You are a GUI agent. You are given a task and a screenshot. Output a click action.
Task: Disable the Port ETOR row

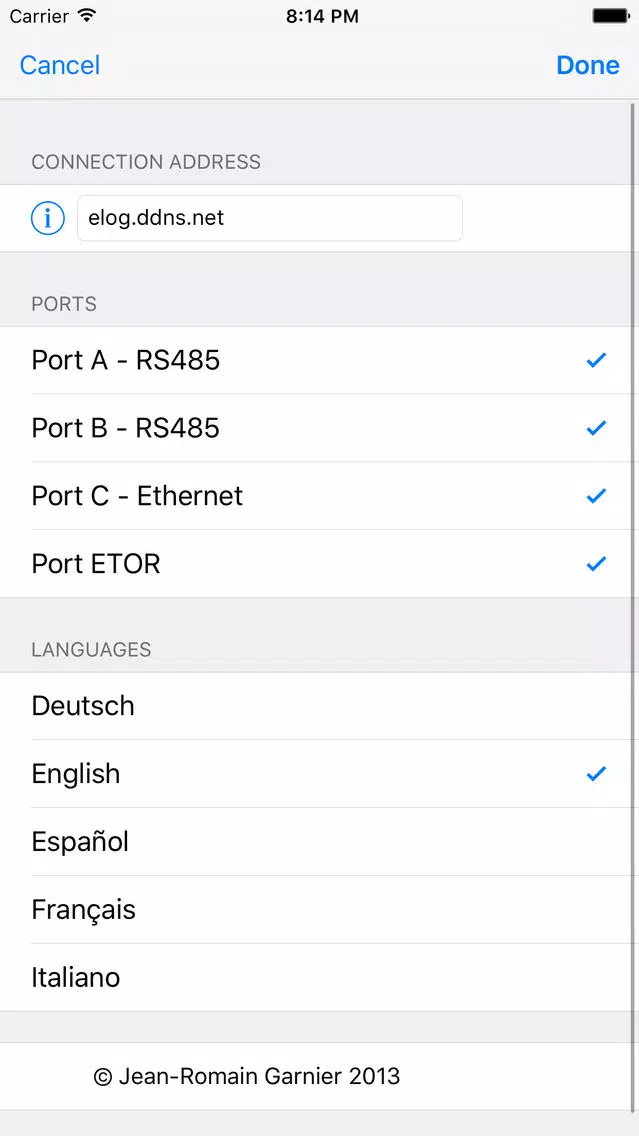point(320,564)
